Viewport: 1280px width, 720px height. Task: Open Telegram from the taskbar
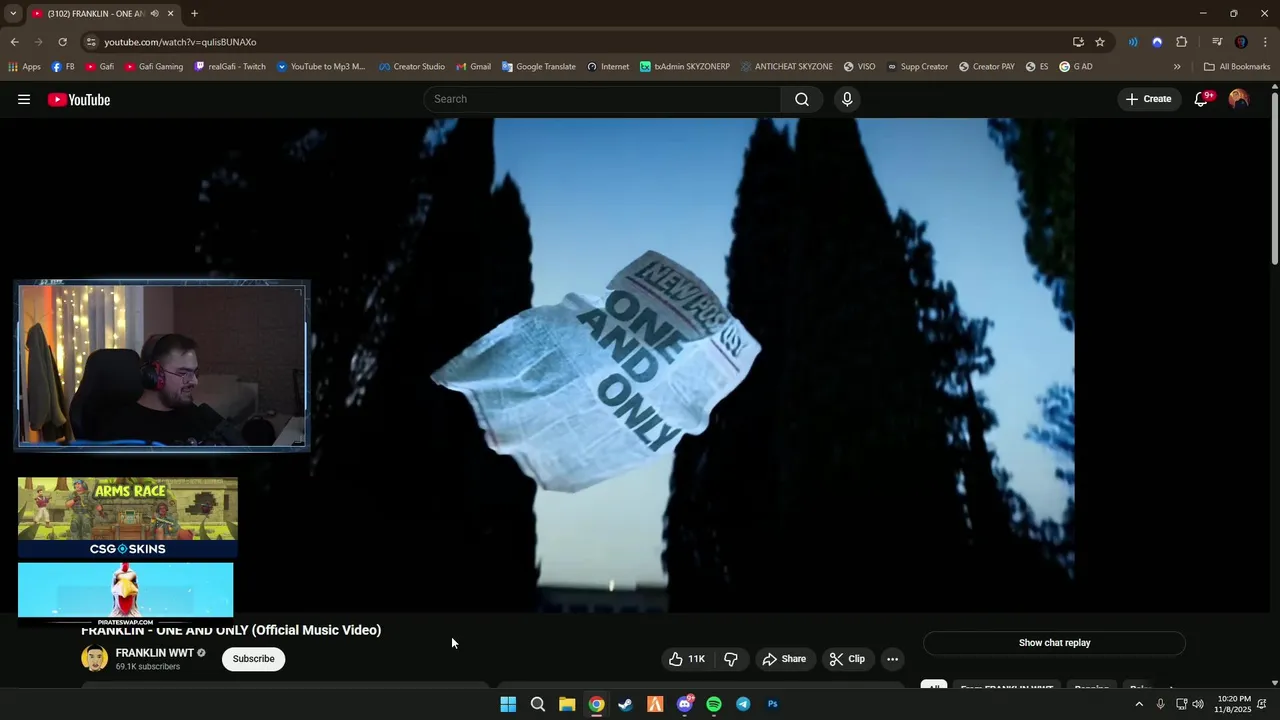(x=743, y=704)
